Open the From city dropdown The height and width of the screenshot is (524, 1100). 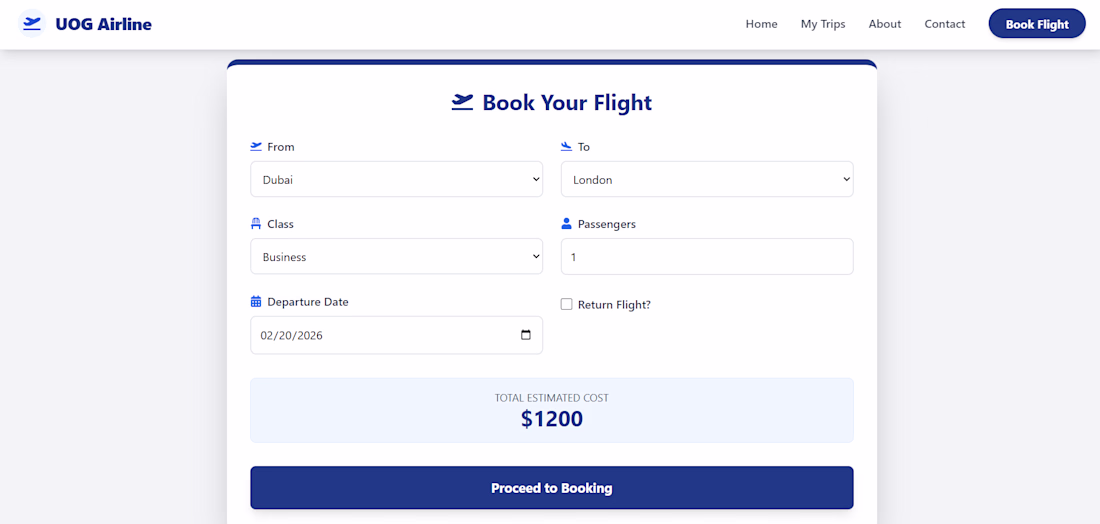pyautogui.click(x=396, y=180)
